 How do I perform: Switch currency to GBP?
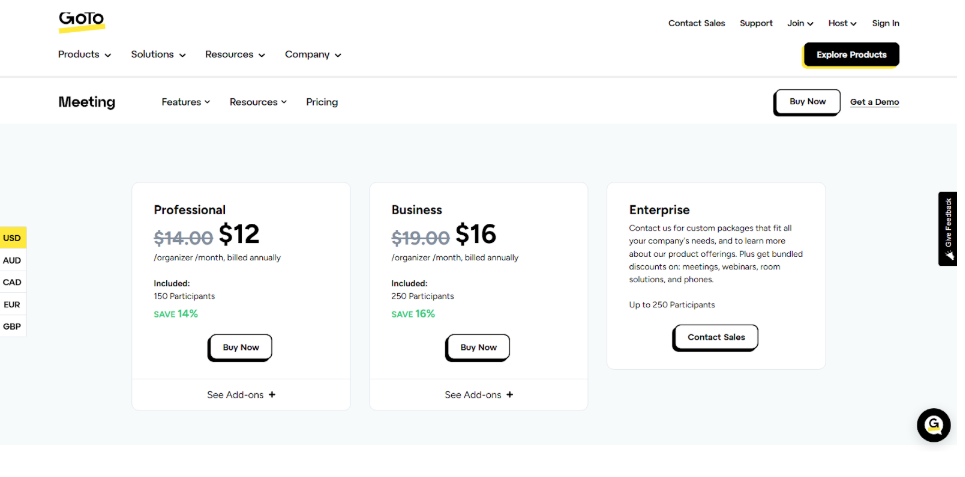12,327
